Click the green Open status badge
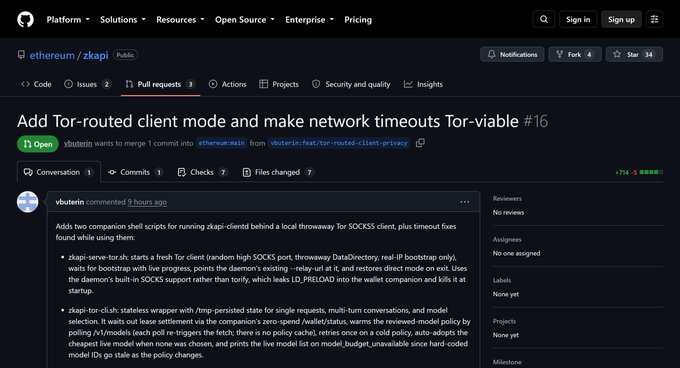 point(38,144)
